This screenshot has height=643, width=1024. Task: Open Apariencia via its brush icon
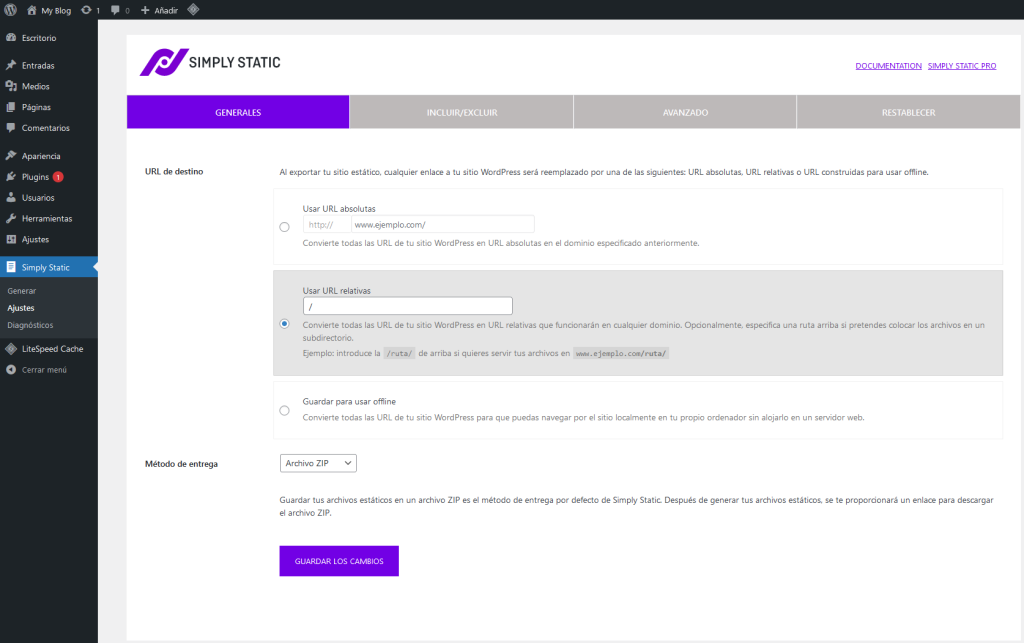[11, 155]
